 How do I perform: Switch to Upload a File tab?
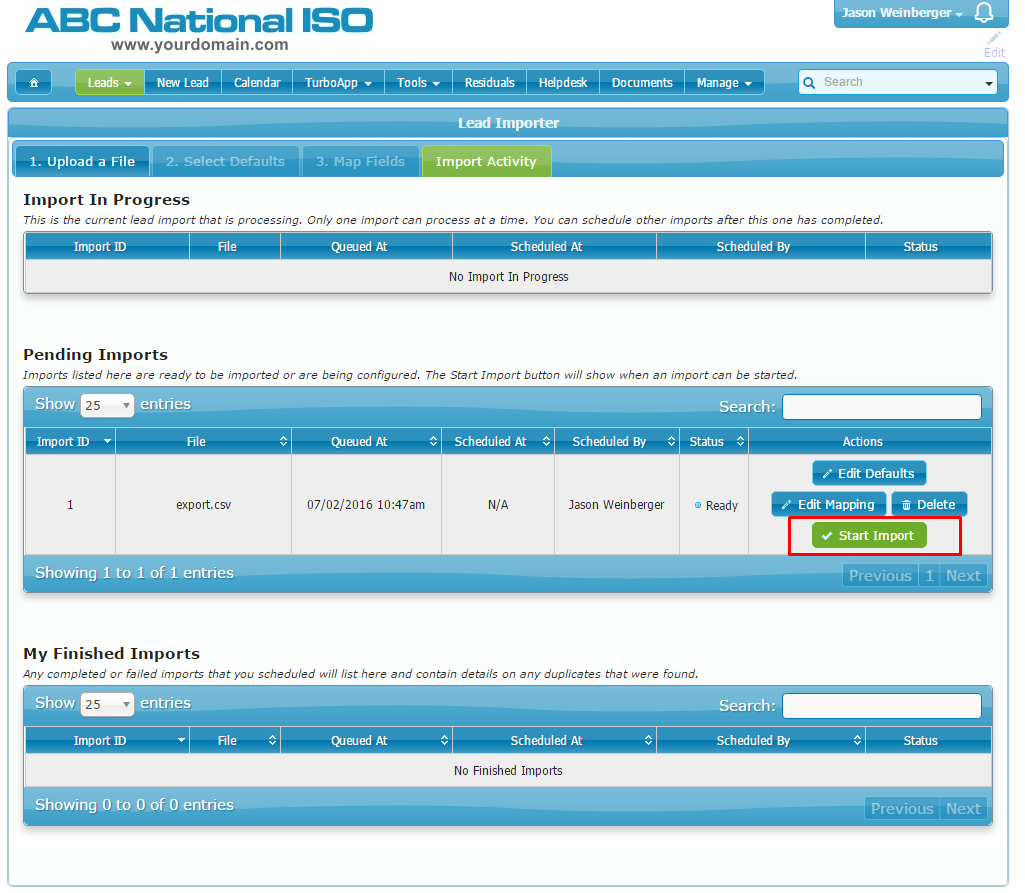pyautogui.click(x=82, y=161)
